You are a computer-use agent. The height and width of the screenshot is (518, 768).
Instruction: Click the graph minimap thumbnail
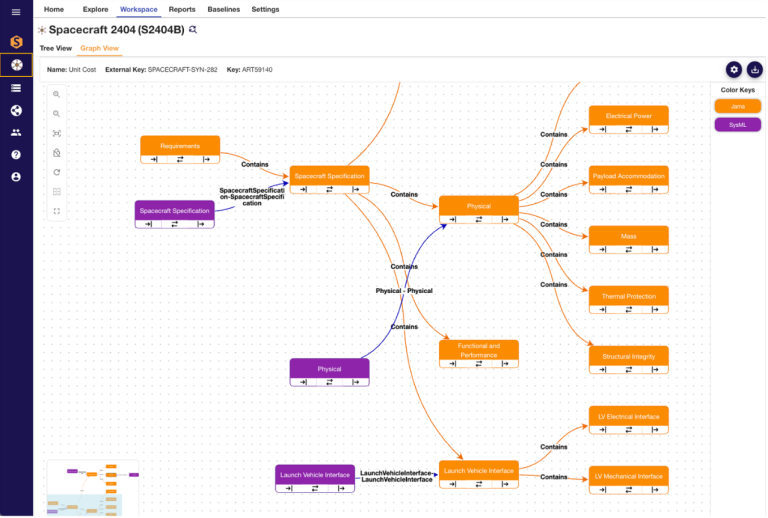[x=93, y=488]
